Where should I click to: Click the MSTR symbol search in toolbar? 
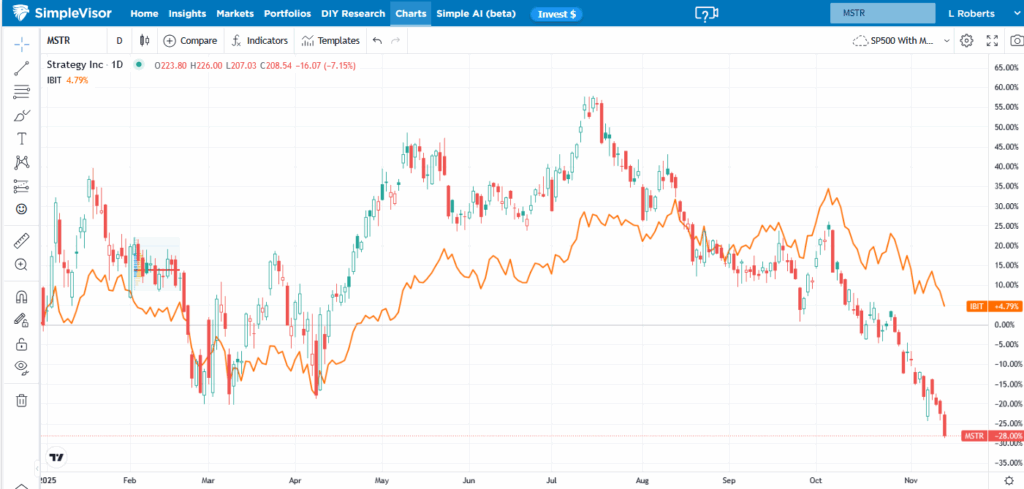(59, 40)
